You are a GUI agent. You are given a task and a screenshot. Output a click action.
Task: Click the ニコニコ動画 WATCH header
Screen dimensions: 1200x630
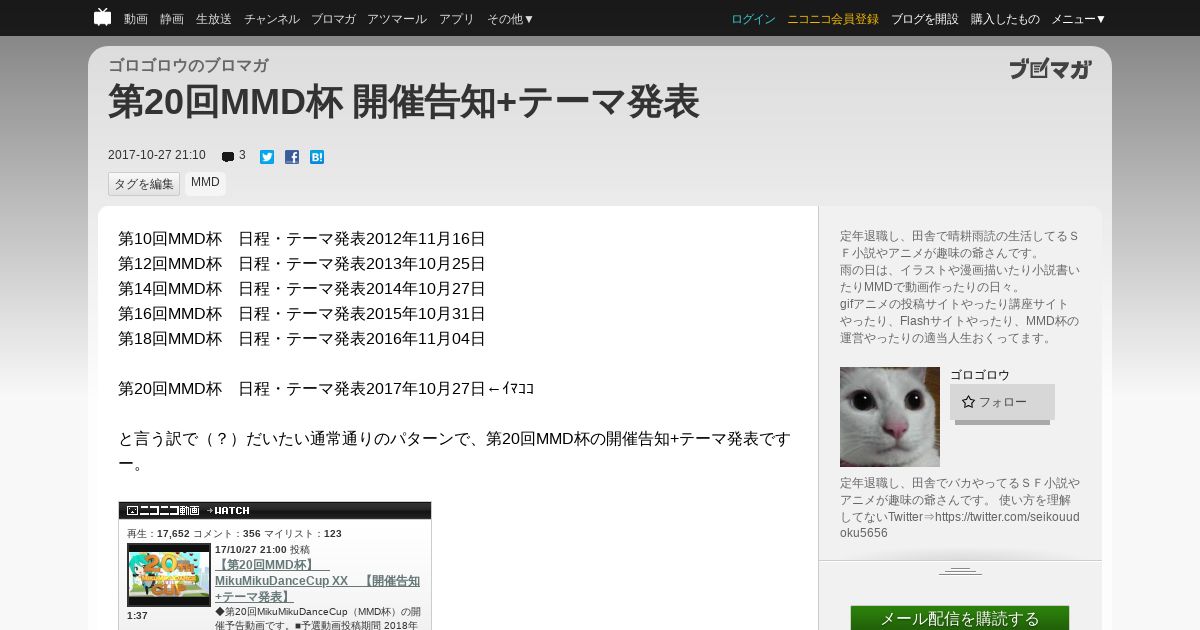pyautogui.click(x=275, y=510)
